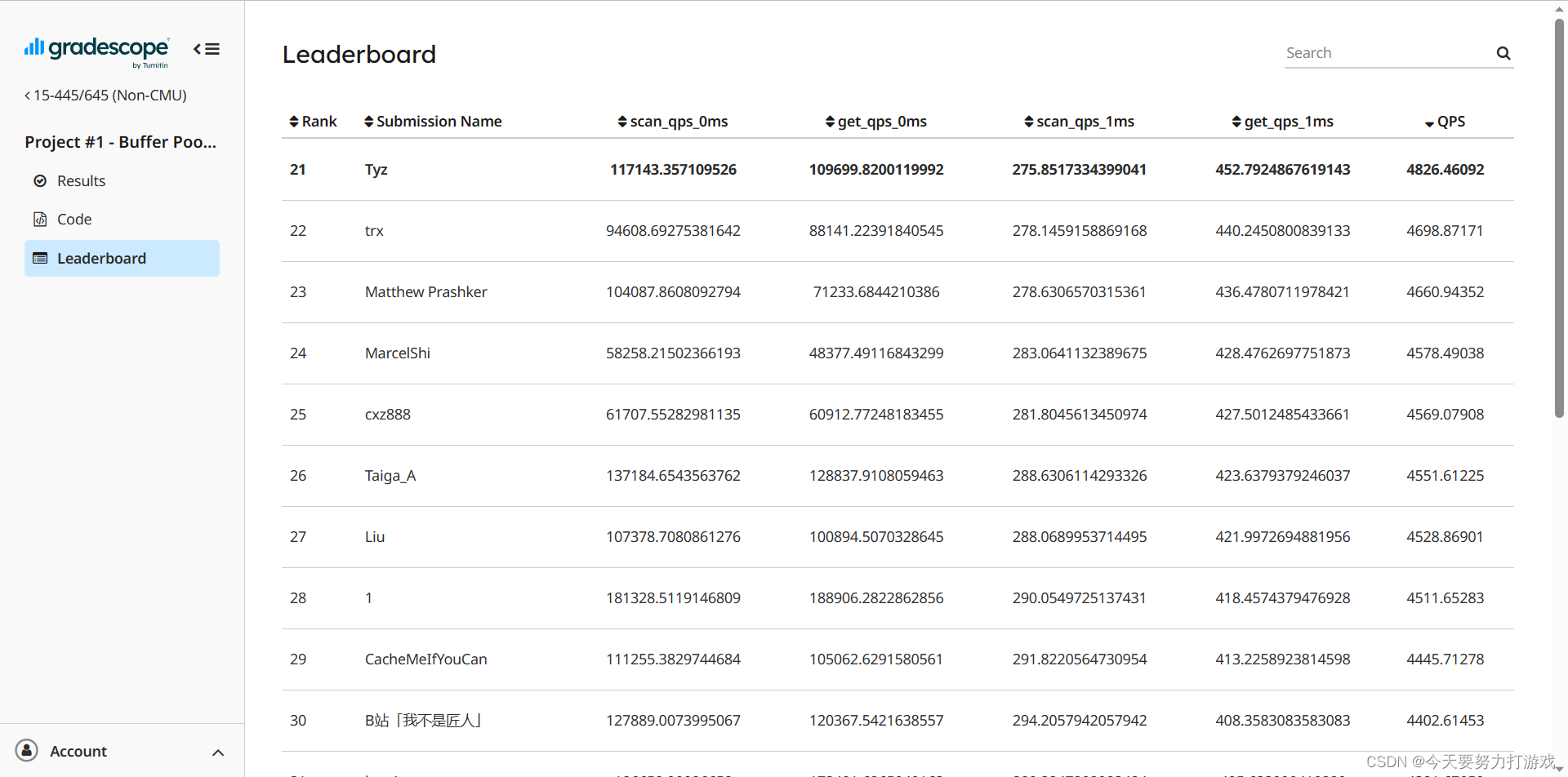Click scan_qps_0ms value 117143.357109526
This screenshot has width=1568, height=777.
[x=673, y=170]
